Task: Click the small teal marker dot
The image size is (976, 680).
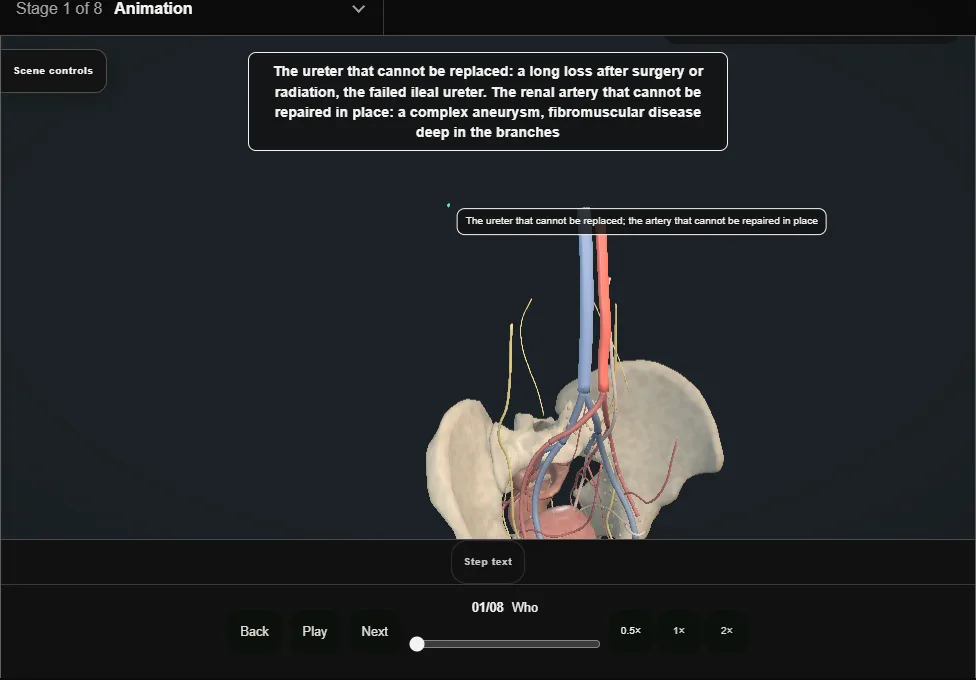Action: pyautogui.click(x=448, y=205)
